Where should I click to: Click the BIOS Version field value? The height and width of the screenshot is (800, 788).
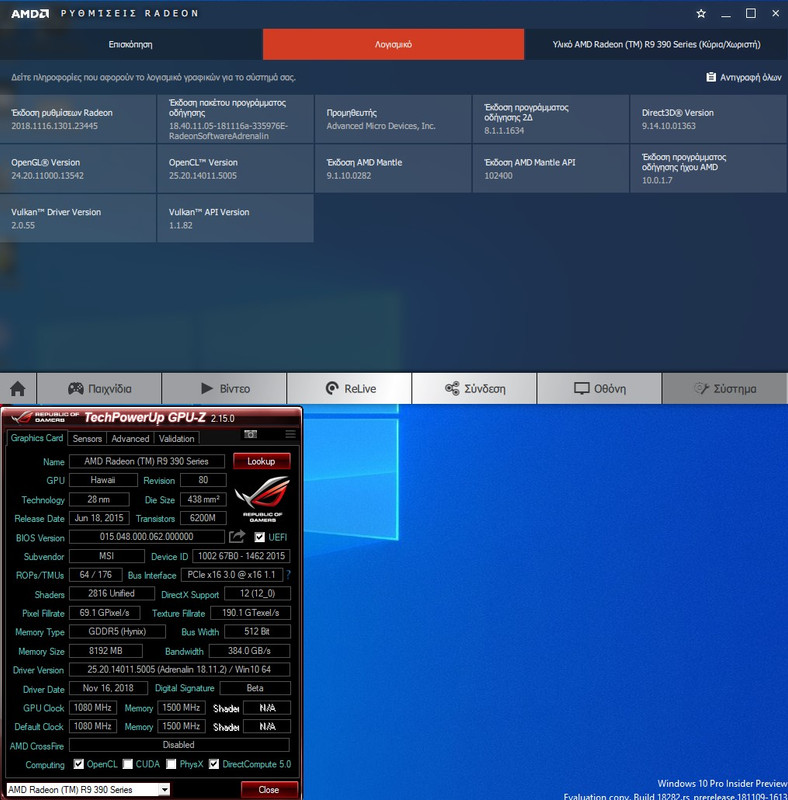point(146,537)
